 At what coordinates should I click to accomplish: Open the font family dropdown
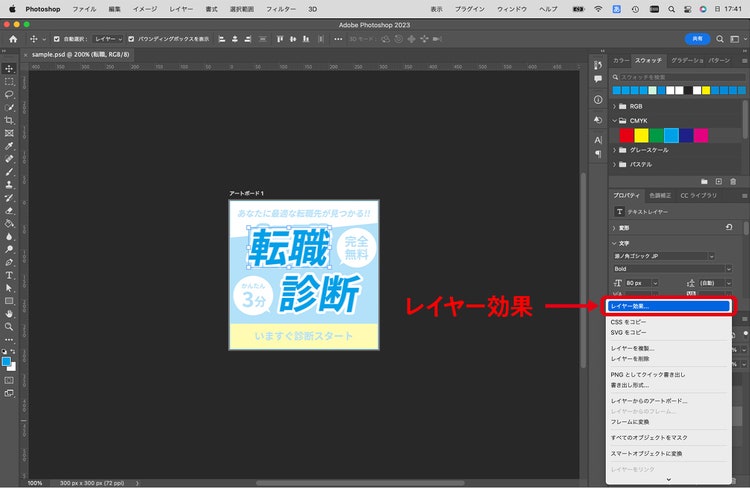[x=712, y=256]
